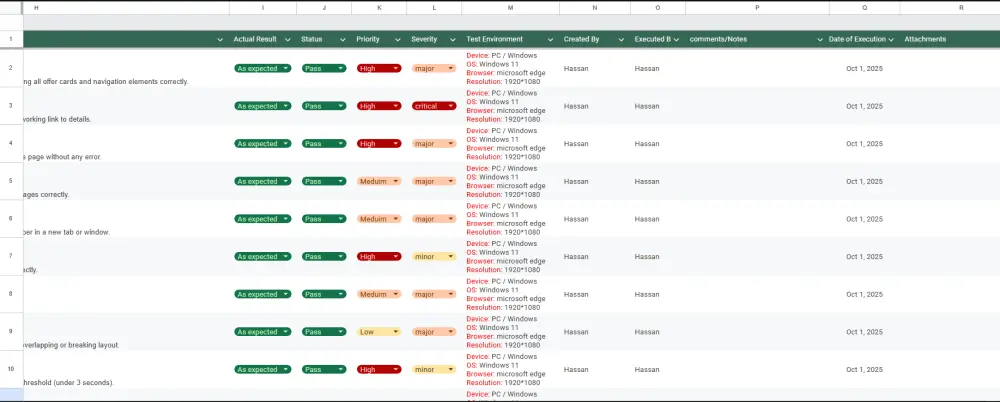
Task: Click the 'Created By' header label
Action: 581,40
